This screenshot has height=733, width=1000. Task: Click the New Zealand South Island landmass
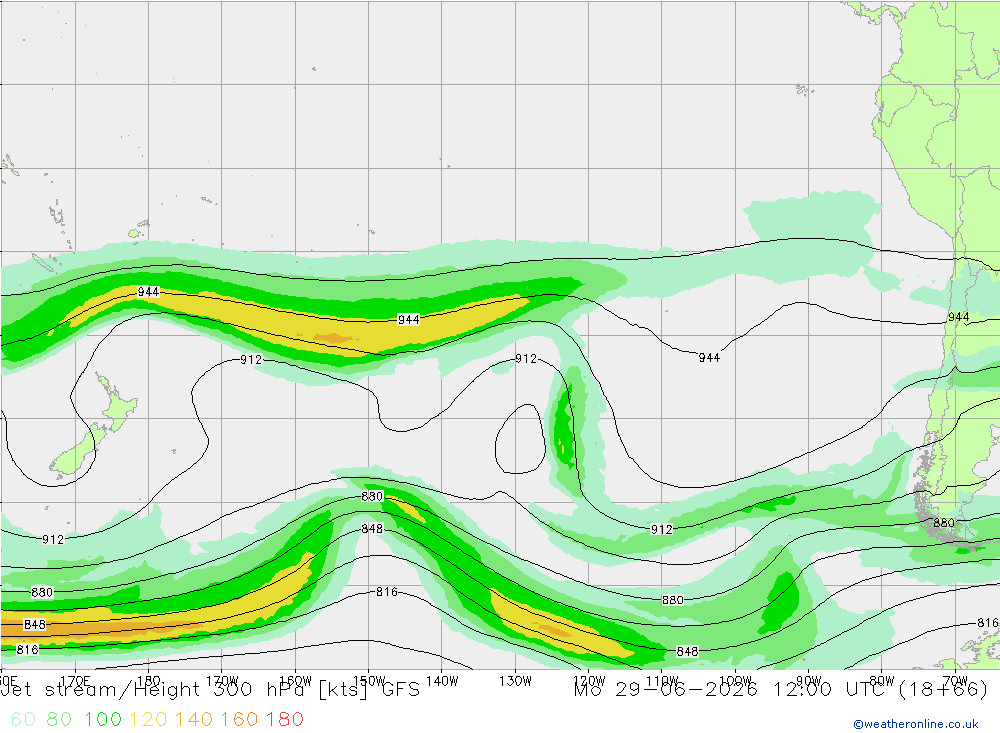tap(77, 450)
